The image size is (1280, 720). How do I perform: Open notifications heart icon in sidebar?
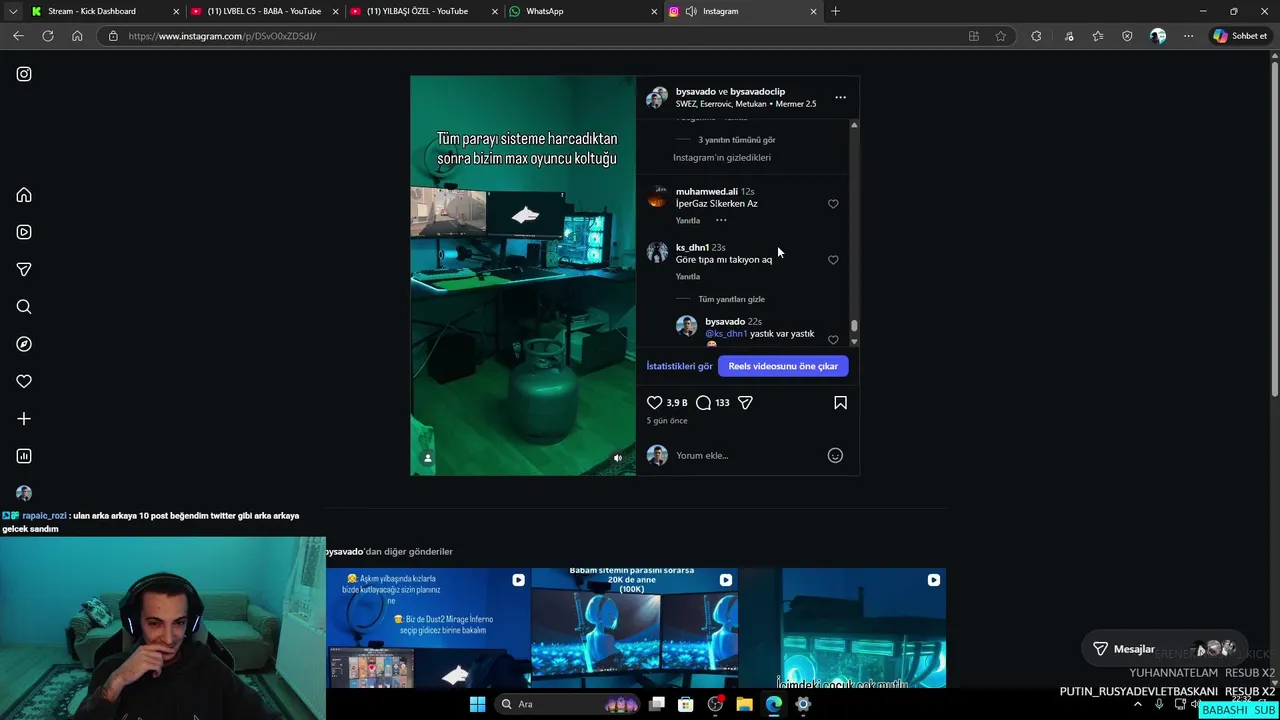coord(24,381)
